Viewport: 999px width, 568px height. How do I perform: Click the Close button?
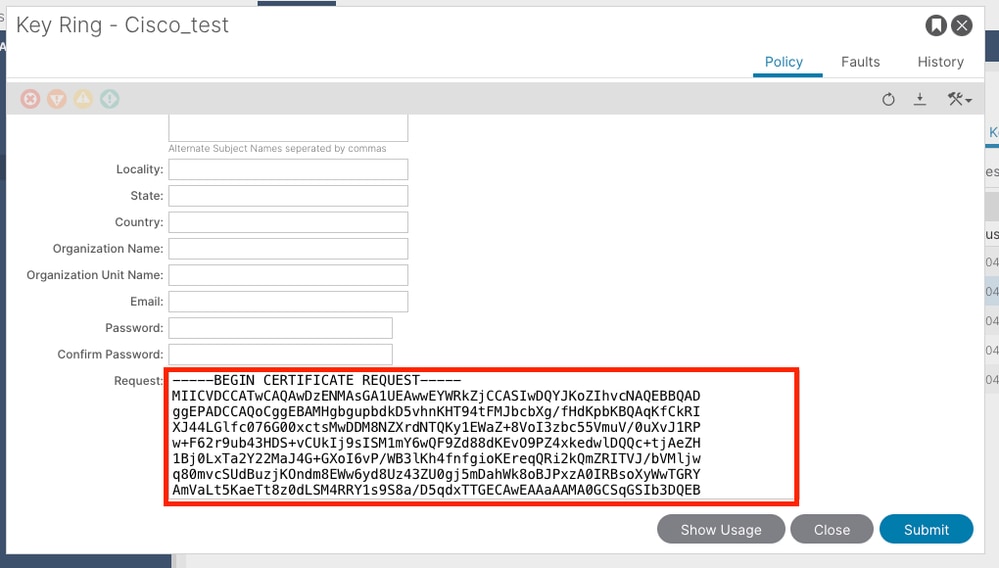(x=831, y=529)
